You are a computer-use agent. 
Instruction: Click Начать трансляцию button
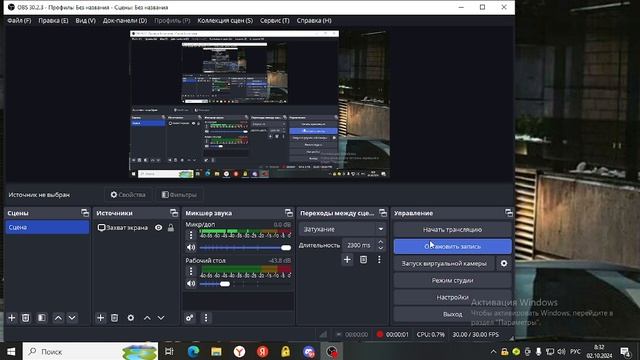452,229
